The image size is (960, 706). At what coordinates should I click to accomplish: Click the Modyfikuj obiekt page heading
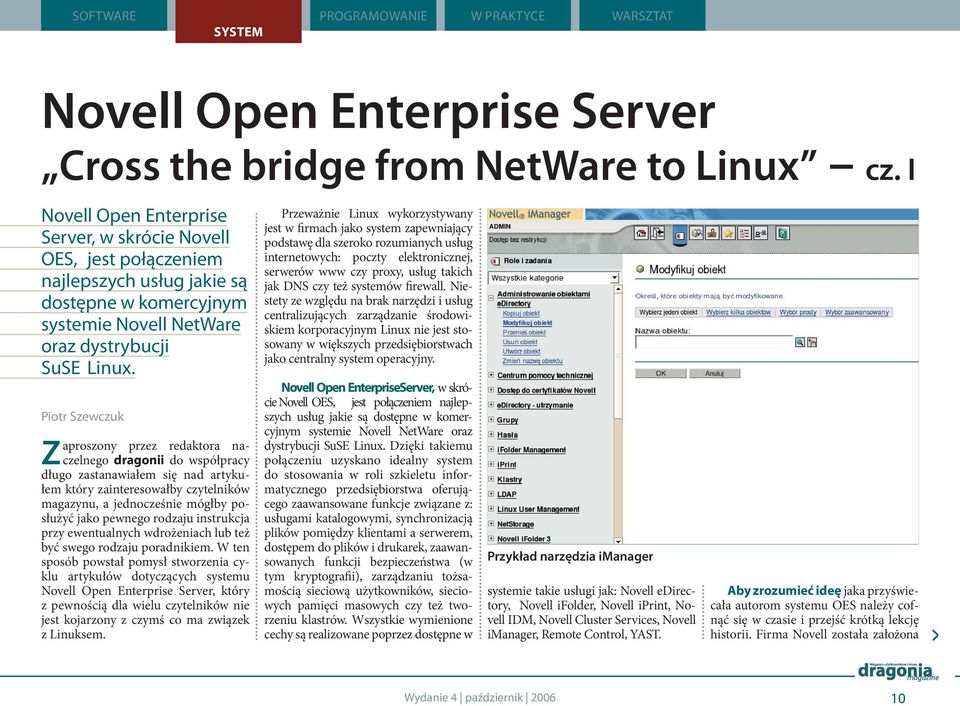pyautogui.click(x=687, y=269)
